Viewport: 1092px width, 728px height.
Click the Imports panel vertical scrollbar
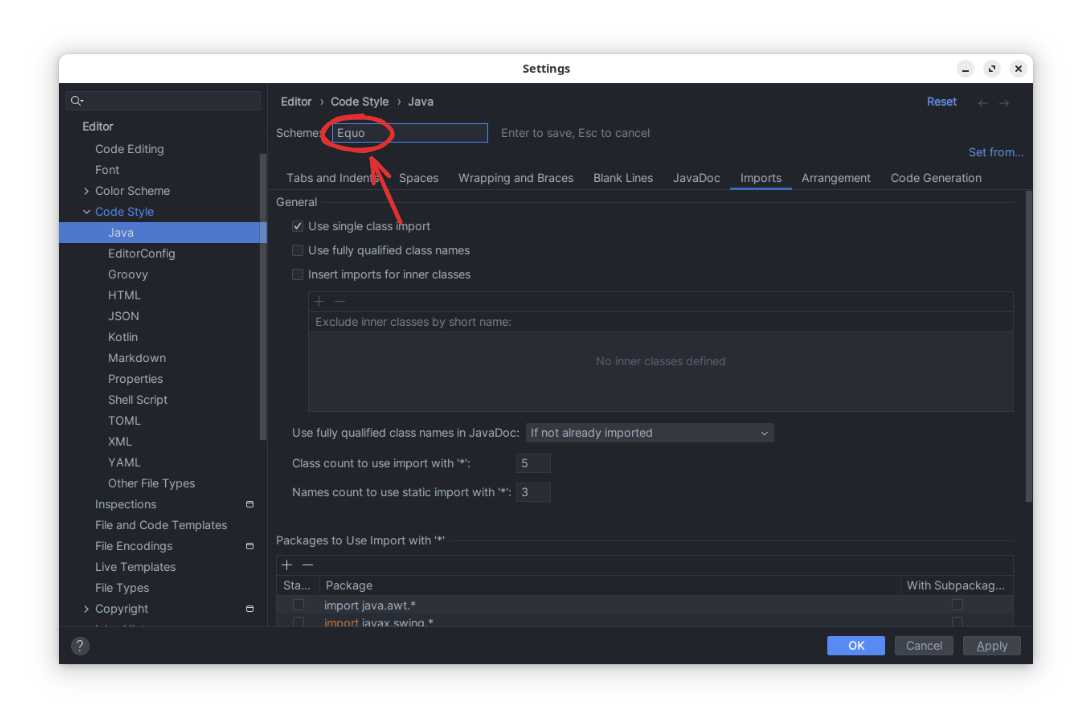click(x=1028, y=346)
